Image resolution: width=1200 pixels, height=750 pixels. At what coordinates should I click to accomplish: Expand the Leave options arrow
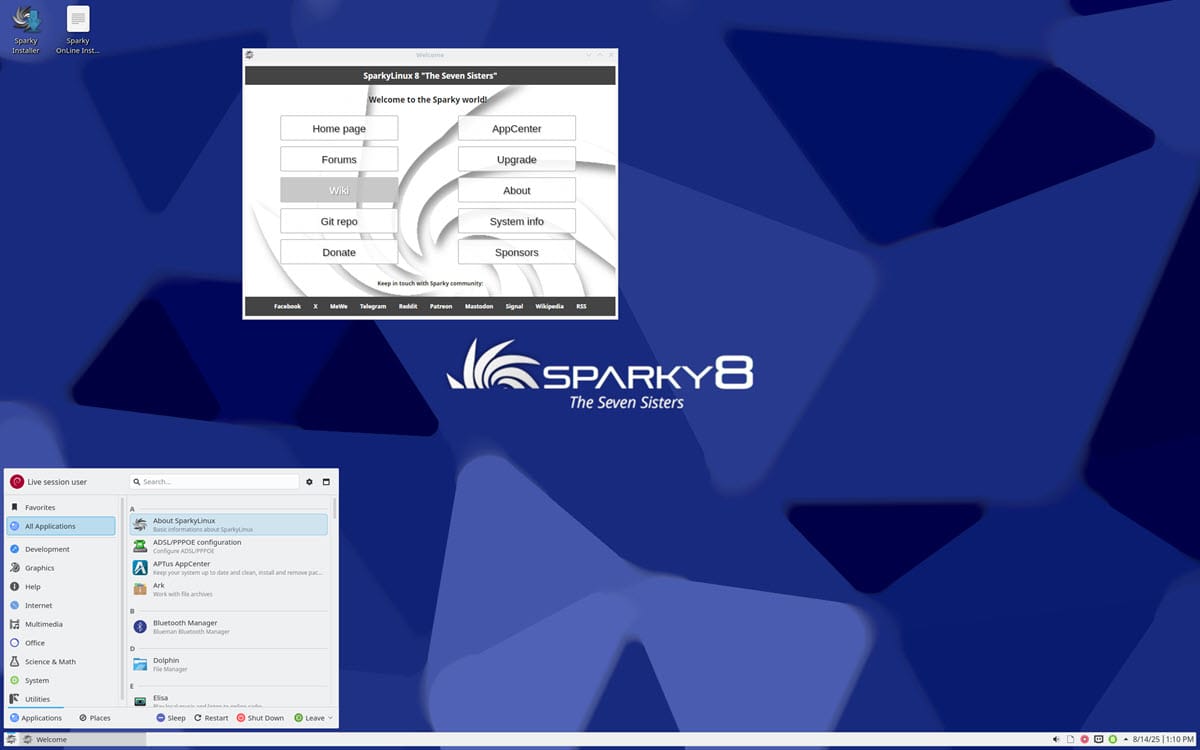(331, 718)
